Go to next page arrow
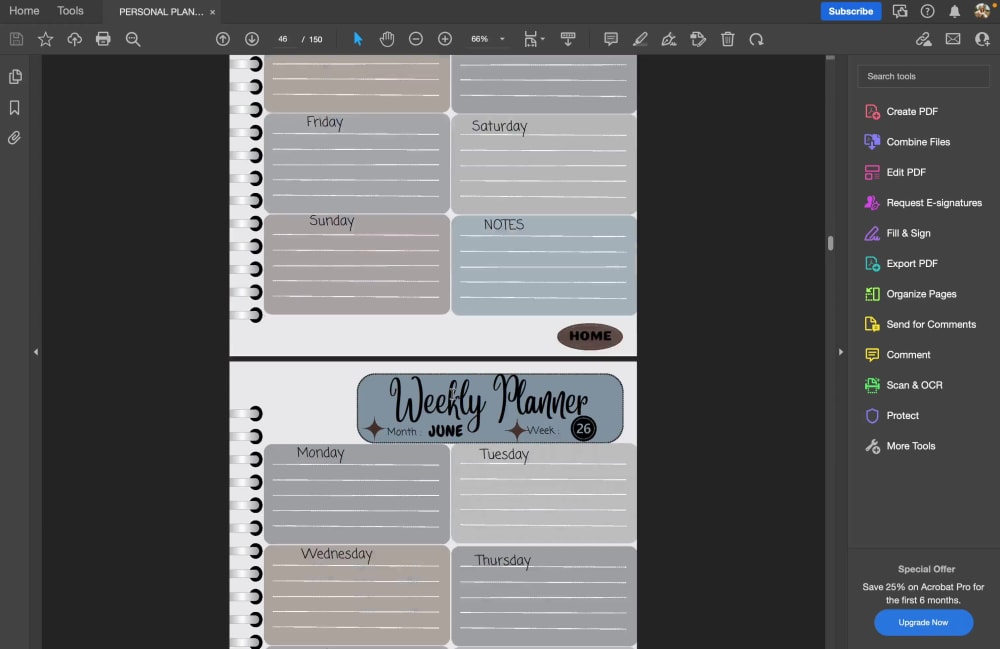Screen dimensions: 1000x649 (x=252, y=40)
